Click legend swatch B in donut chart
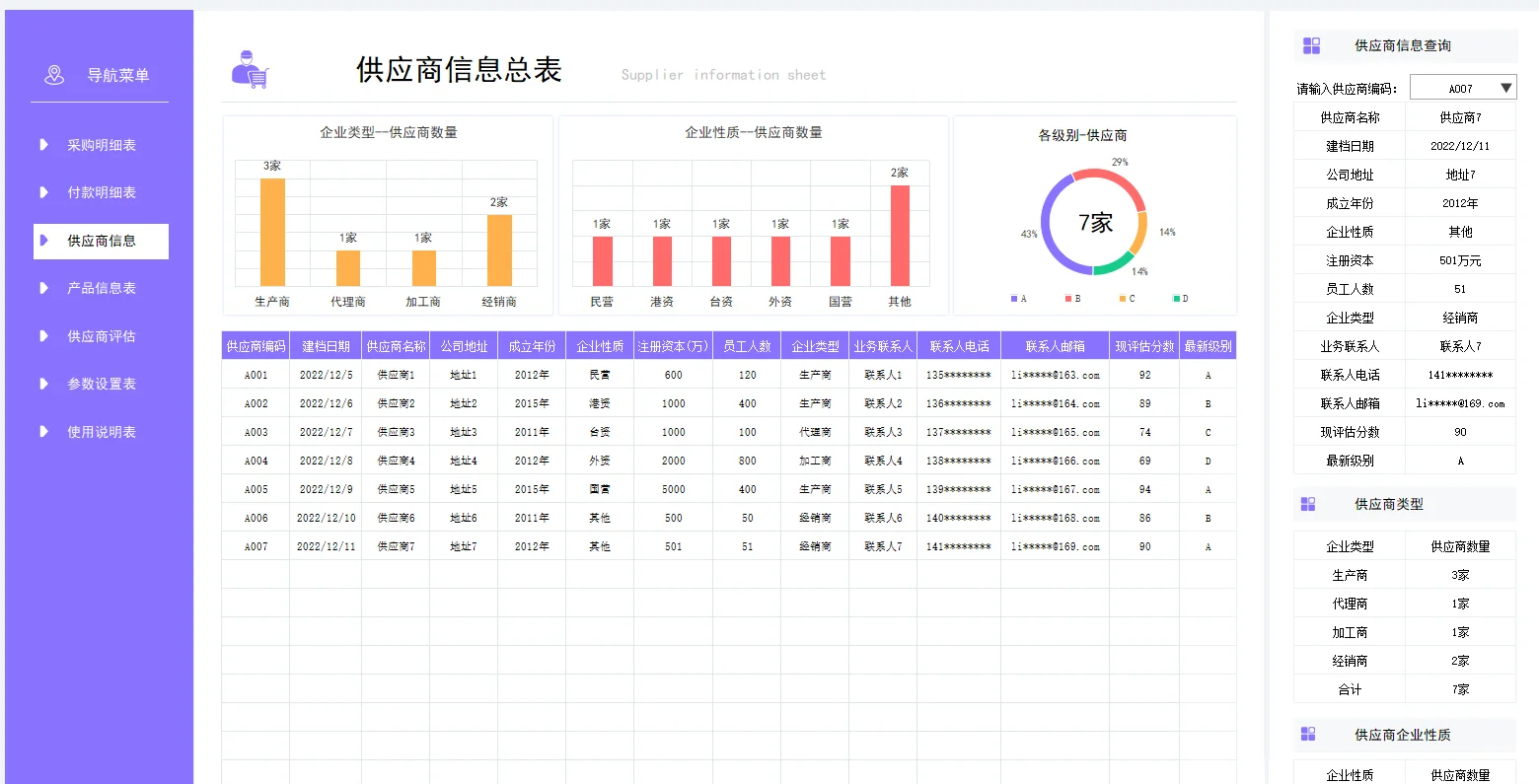The width and height of the screenshot is (1539, 784). pos(1068,298)
